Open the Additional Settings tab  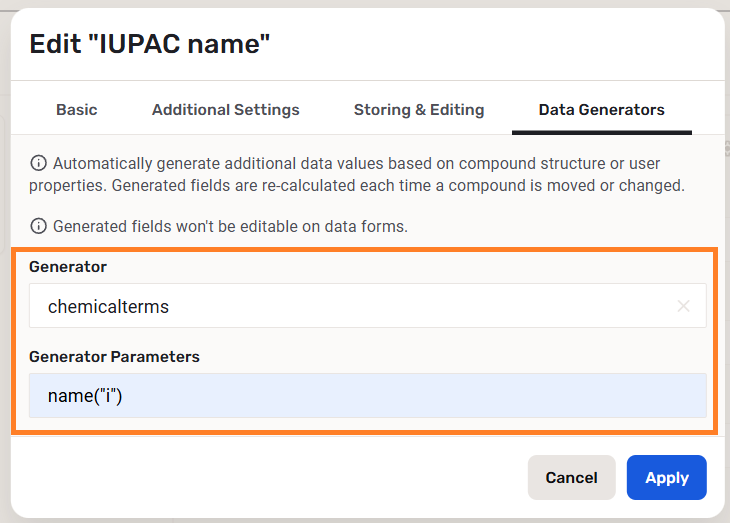coord(225,109)
